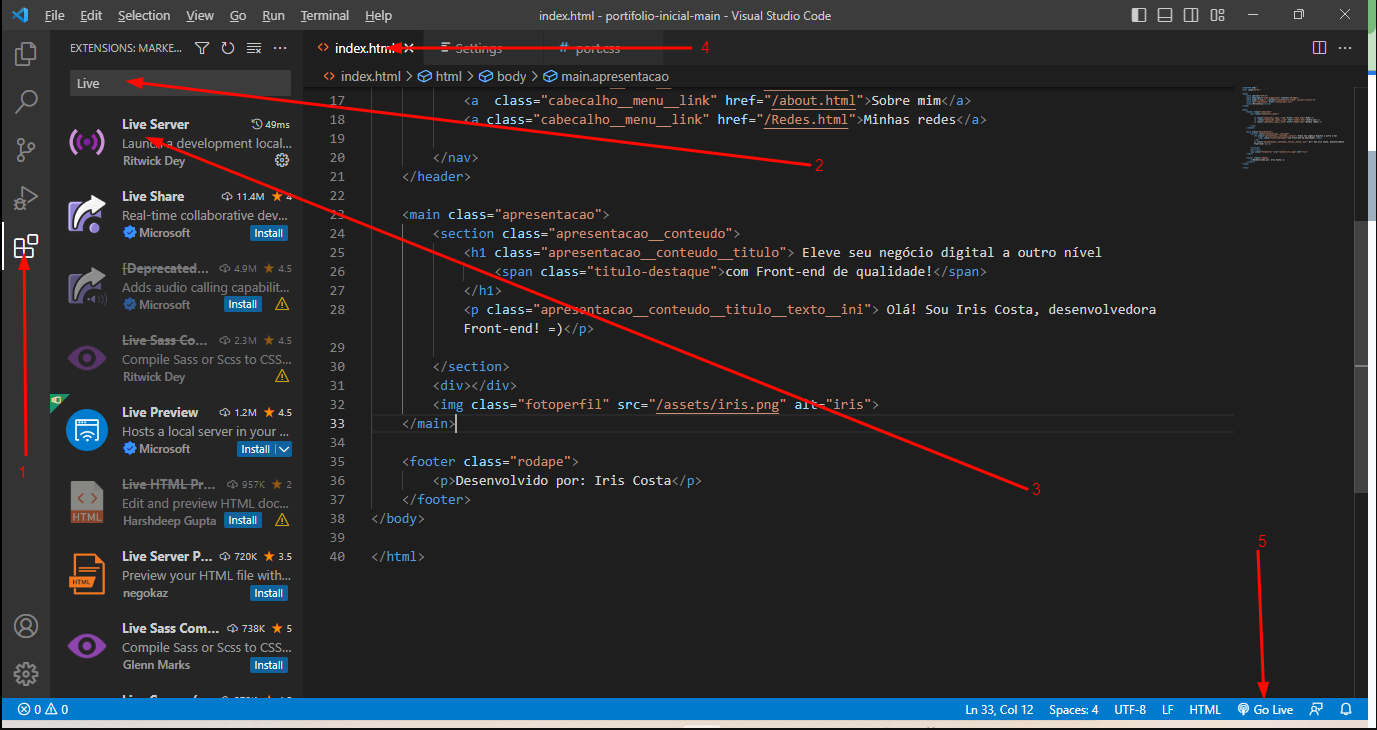The height and width of the screenshot is (730, 1377).
Task: Close the index.html tab
Action: (x=408, y=48)
